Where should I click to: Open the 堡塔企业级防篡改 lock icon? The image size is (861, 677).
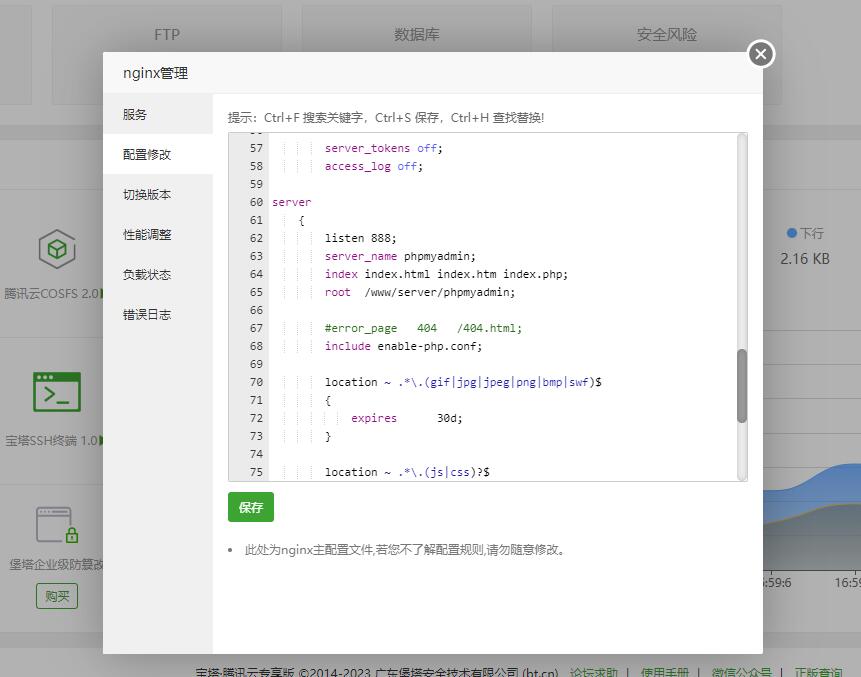tap(56, 524)
